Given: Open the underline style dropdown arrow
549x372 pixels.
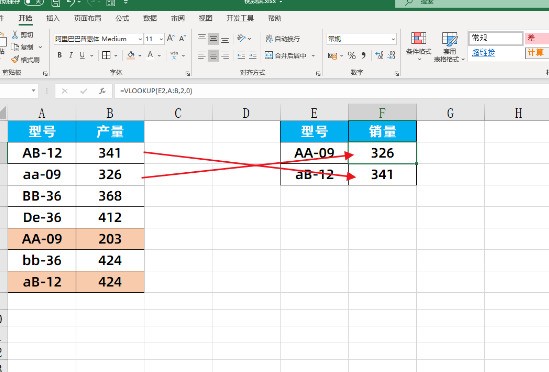Looking at the screenshot, I should 91,55.
